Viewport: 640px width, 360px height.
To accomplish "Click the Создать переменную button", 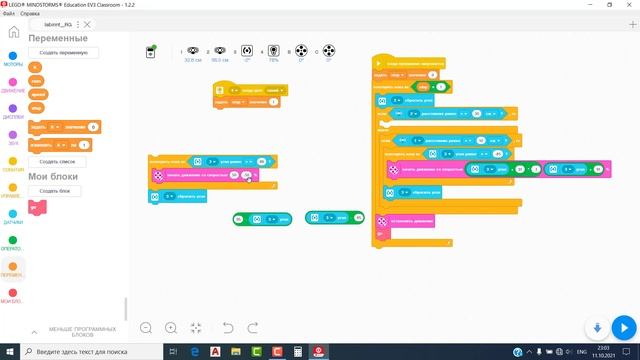I will click(x=63, y=53).
